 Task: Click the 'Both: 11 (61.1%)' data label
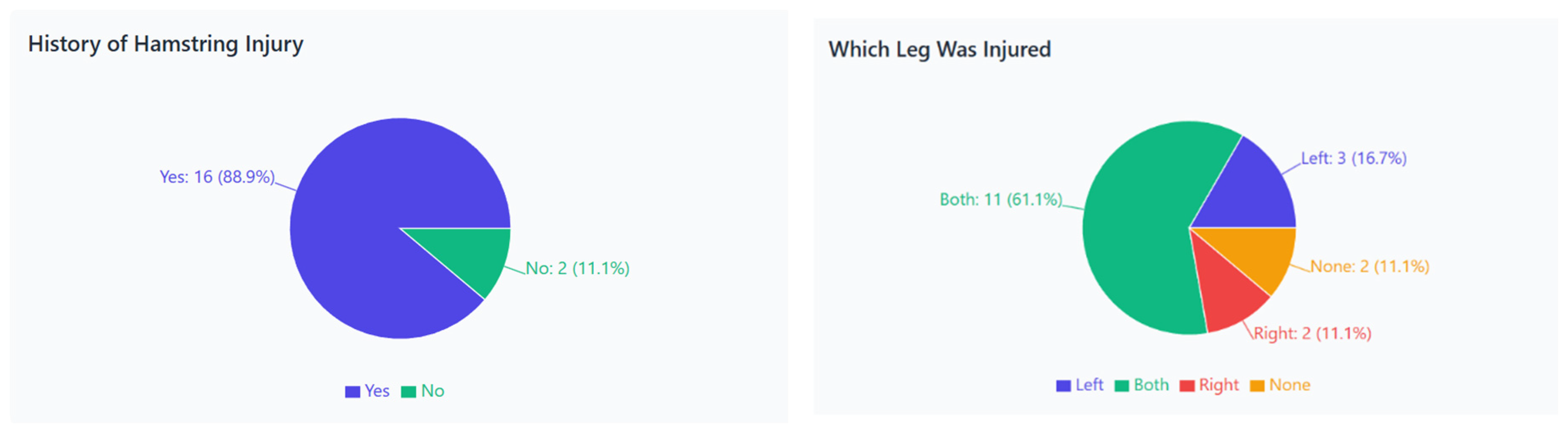[1000, 200]
